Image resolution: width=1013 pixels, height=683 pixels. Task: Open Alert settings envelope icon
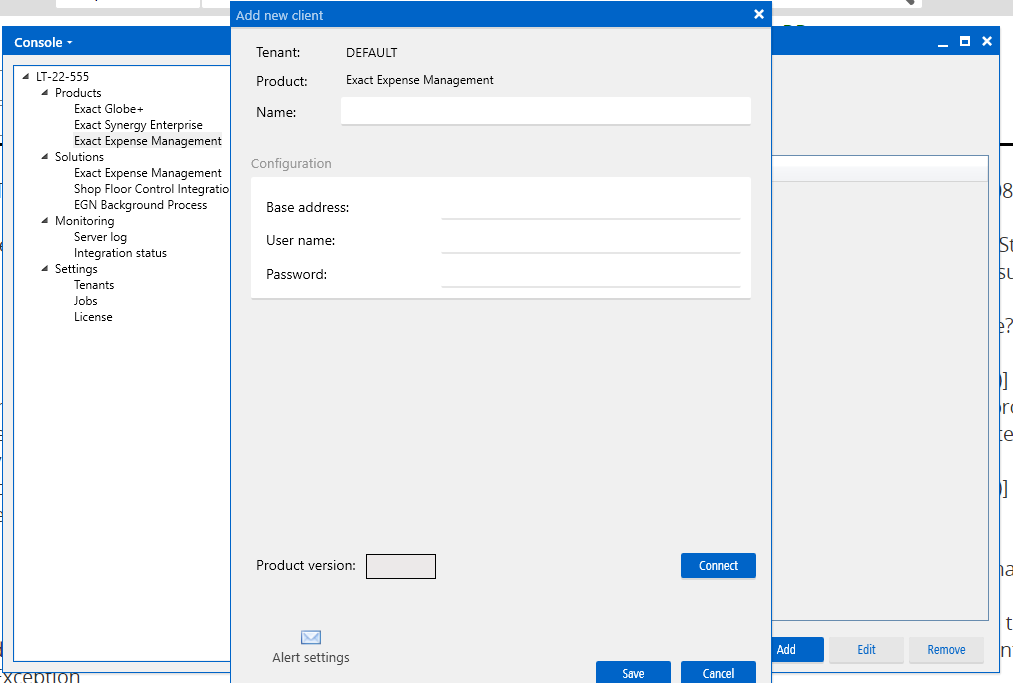(x=311, y=638)
